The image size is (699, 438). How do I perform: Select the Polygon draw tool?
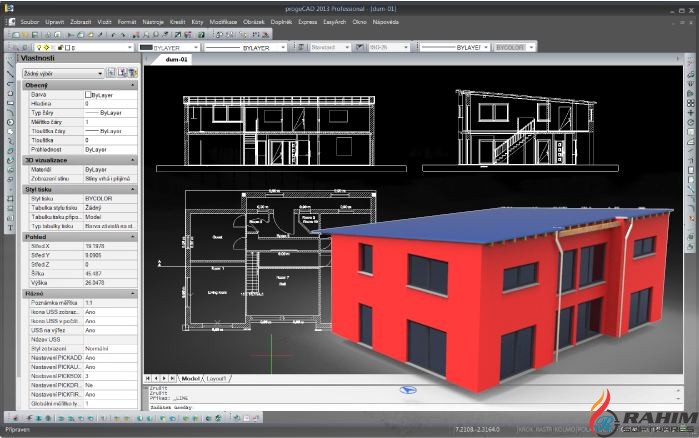point(10,94)
